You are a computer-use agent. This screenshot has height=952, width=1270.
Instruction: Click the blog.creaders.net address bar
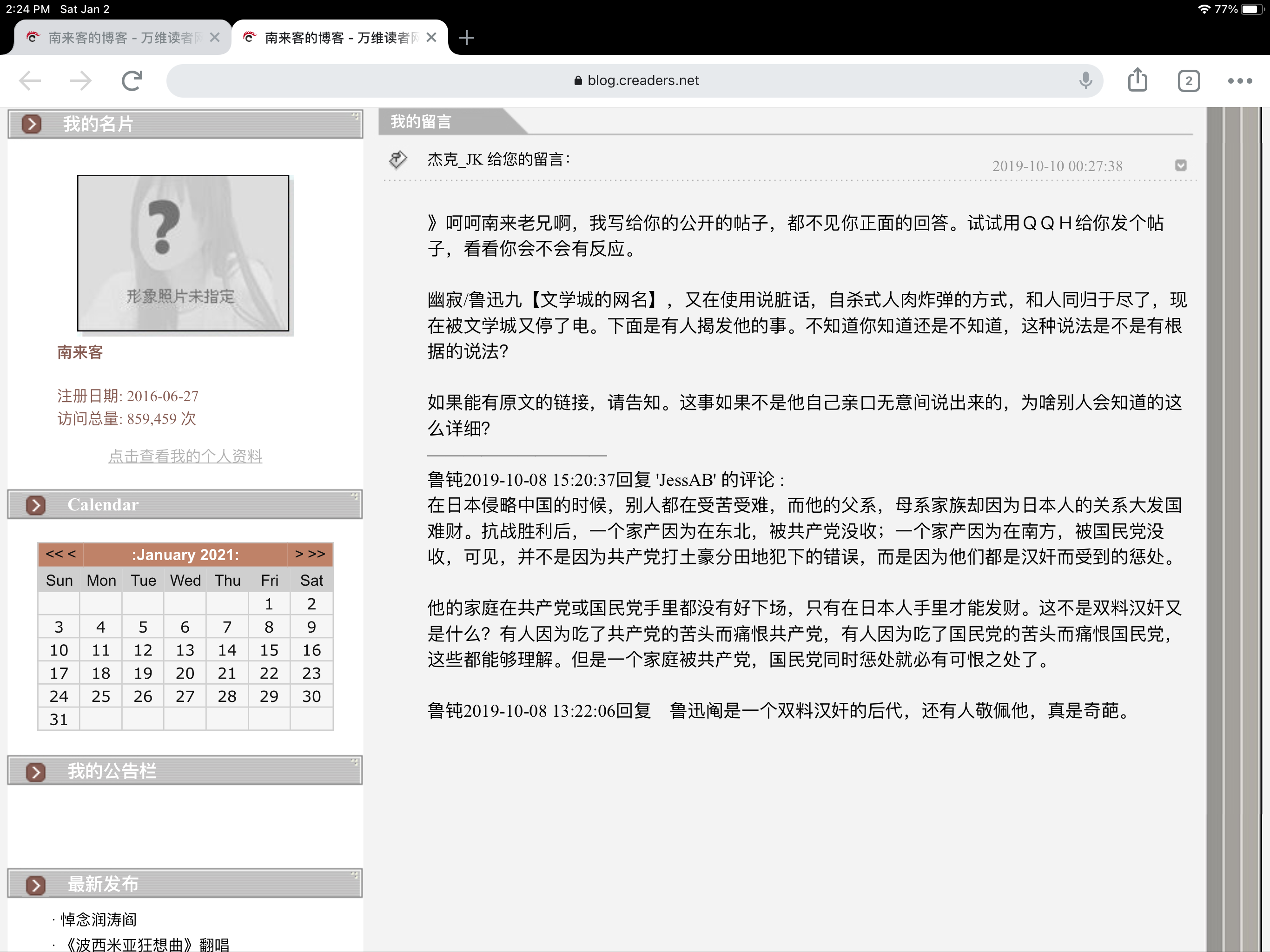(635, 80)
